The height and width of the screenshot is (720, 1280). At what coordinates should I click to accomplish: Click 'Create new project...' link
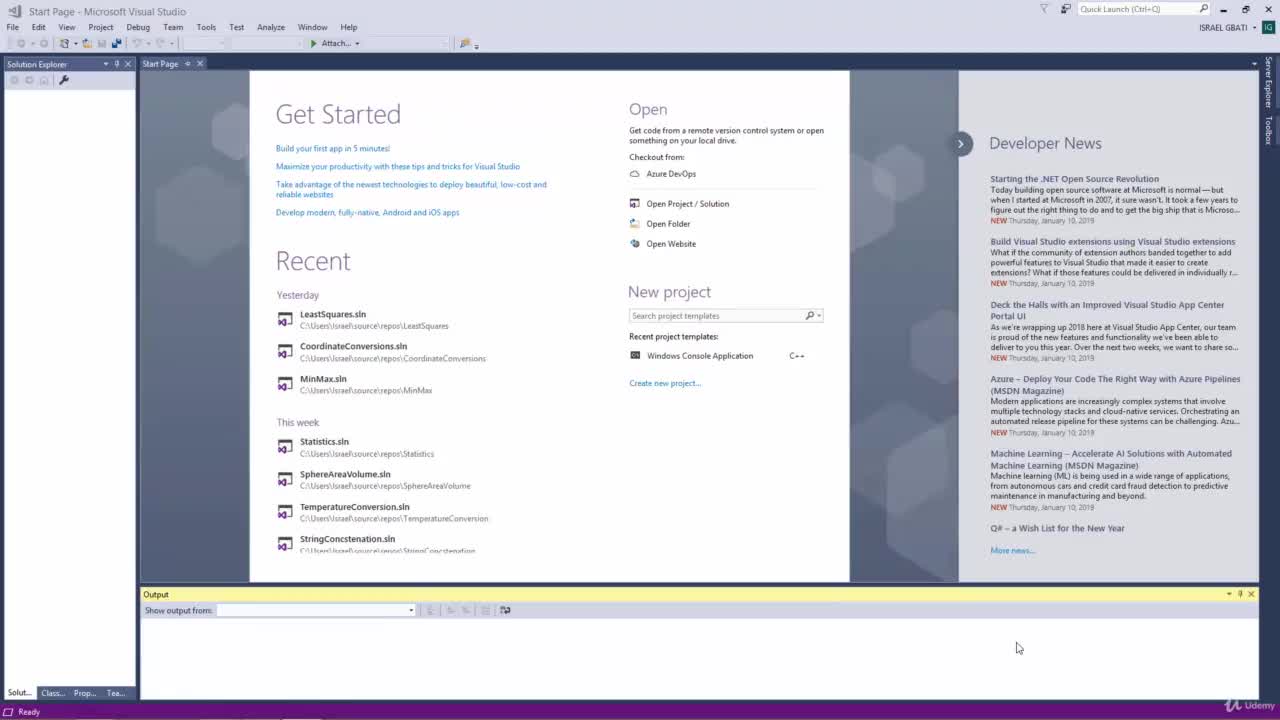point(665,383)
